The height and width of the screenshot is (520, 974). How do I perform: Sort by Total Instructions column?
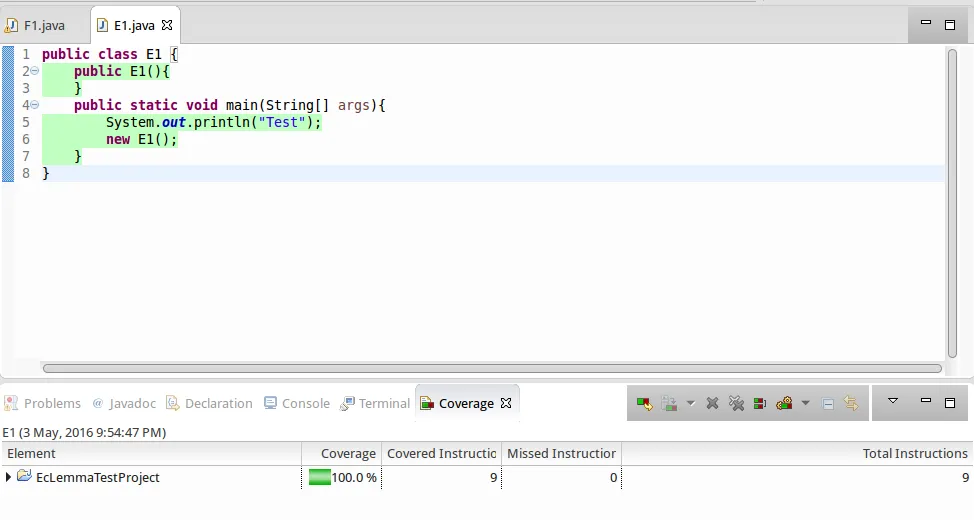pos(797,454)
